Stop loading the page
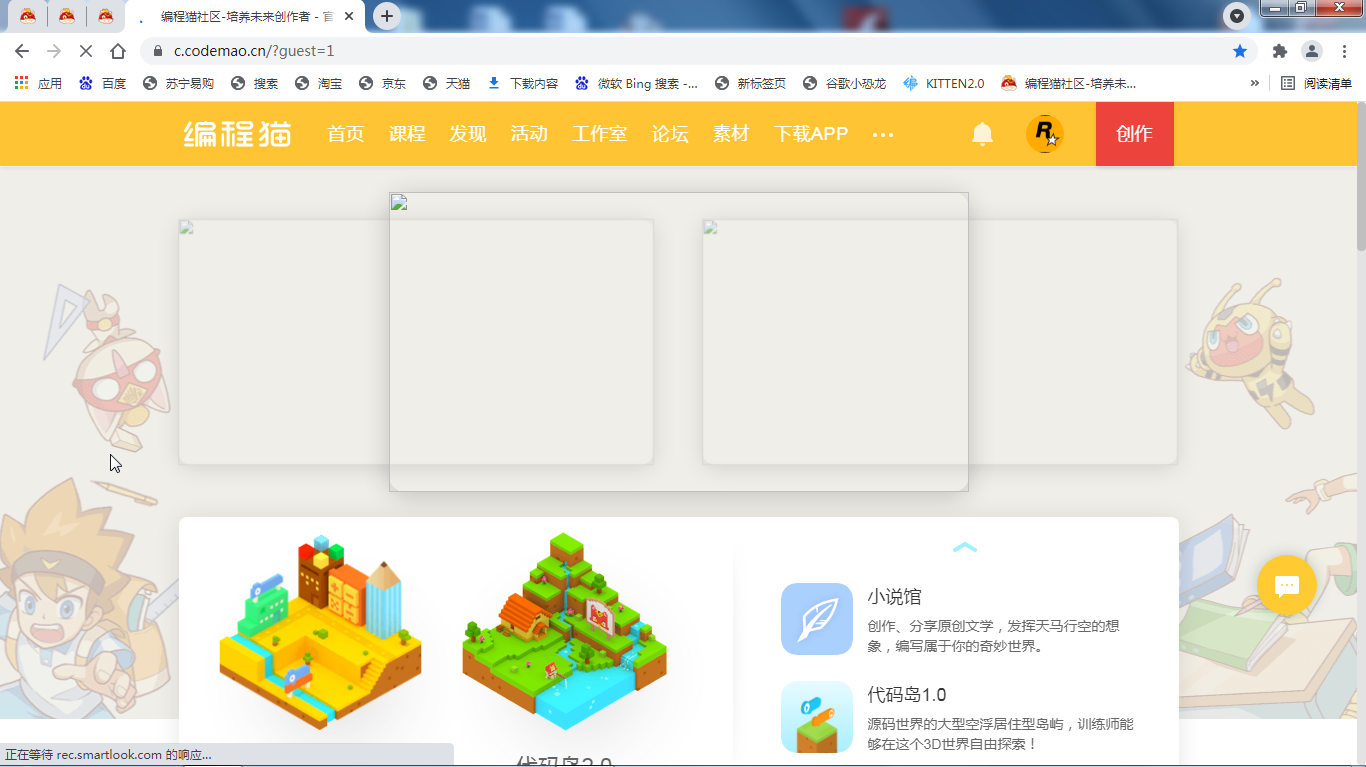 click(86, 51)
